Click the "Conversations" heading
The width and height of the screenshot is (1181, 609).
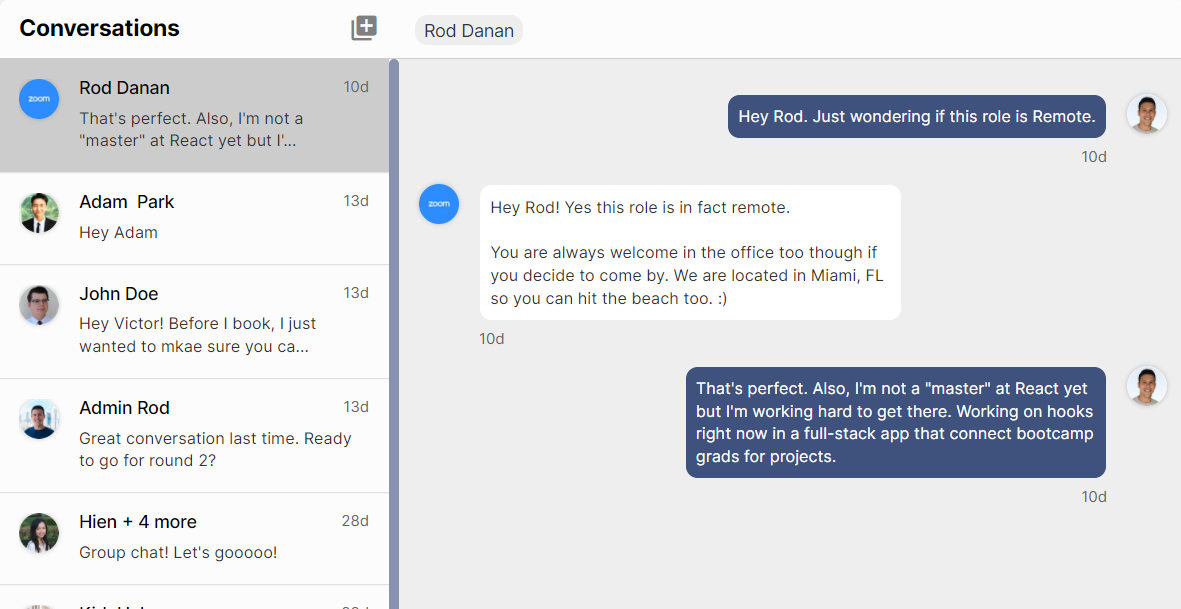coord(99,28)
